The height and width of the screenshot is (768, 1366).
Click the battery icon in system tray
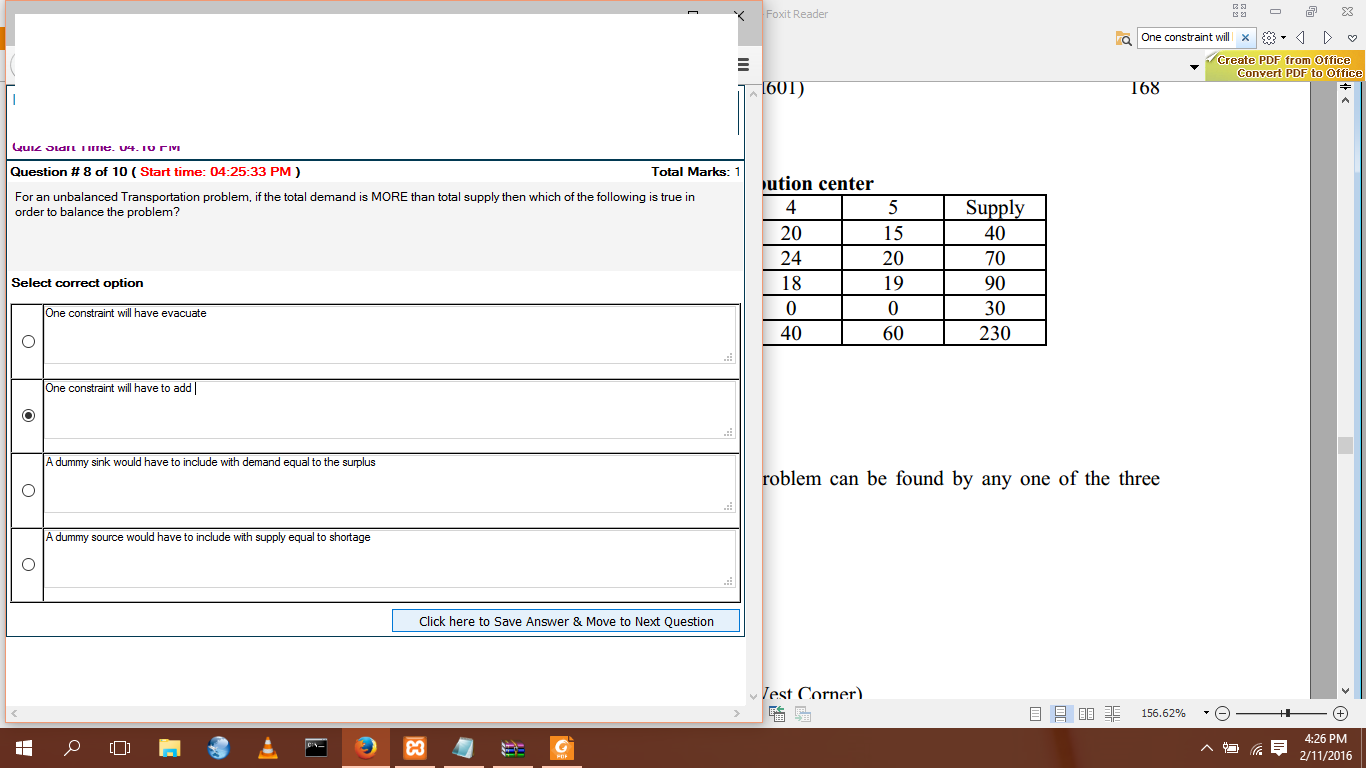[1231, 748]
